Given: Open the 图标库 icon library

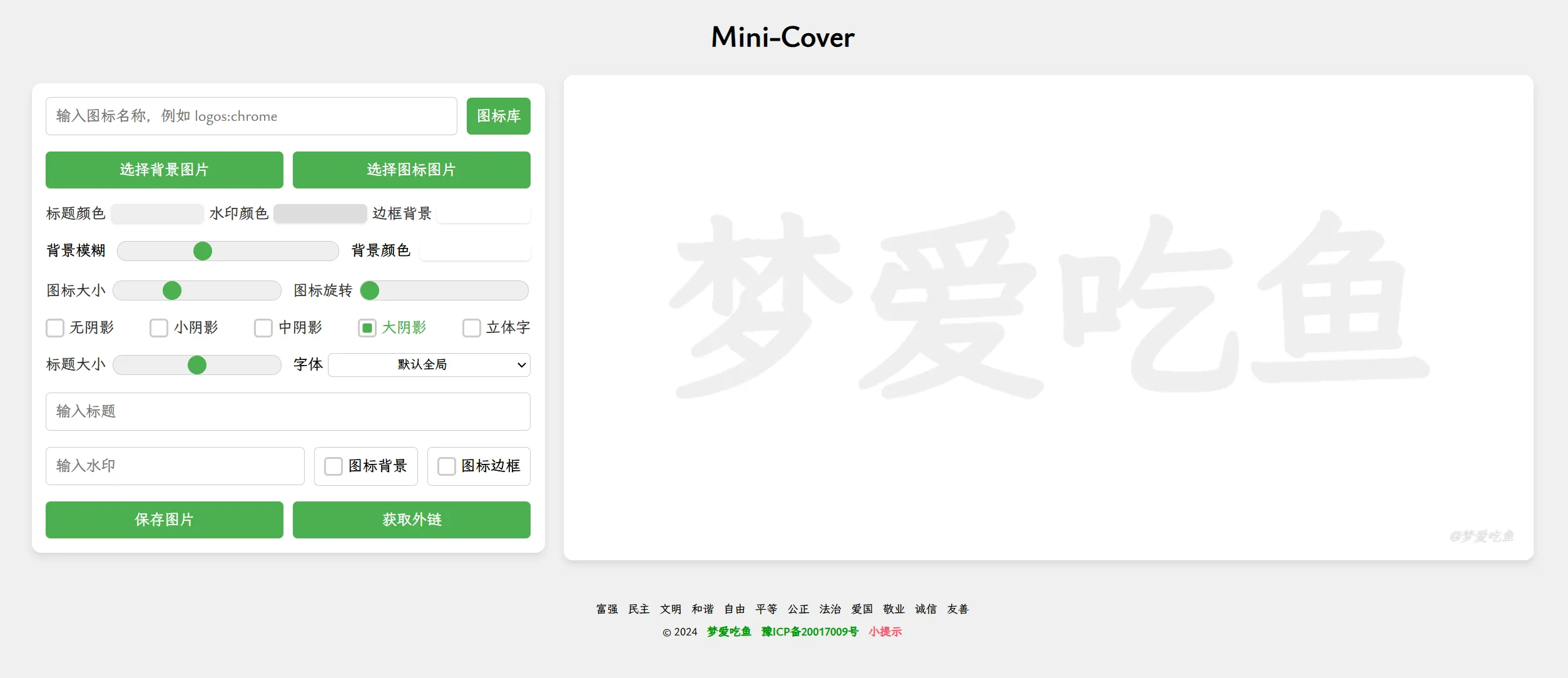Looking at the screenshot, I should coord(498,116).
